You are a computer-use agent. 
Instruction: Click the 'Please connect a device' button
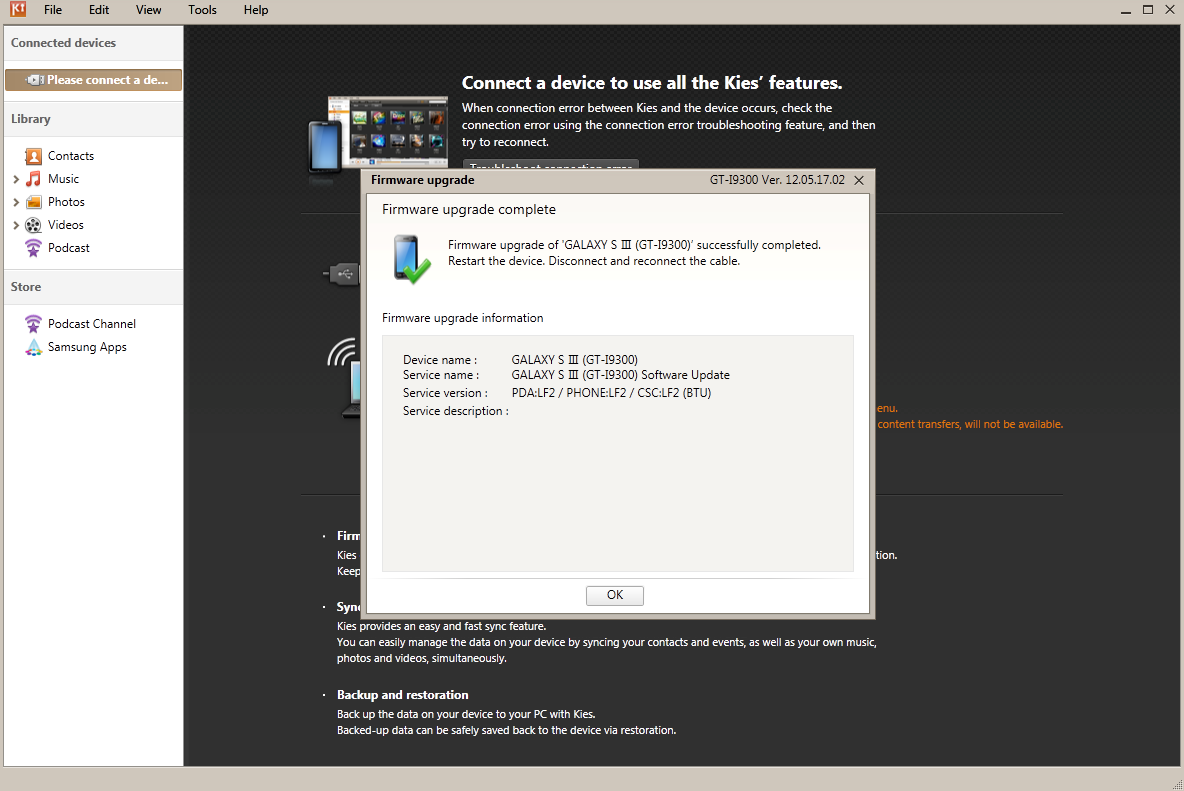coord(93,80)
